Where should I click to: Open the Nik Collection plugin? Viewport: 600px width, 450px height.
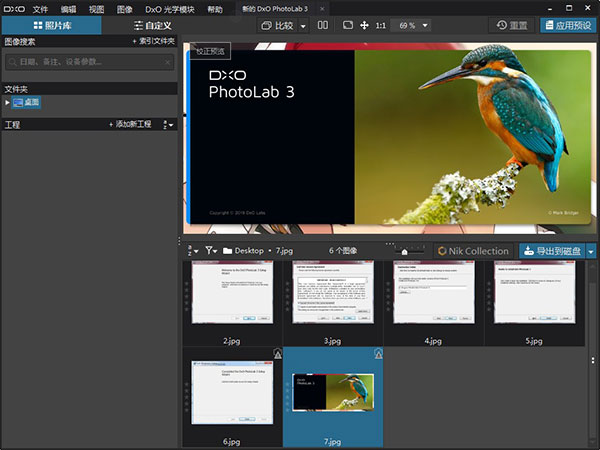tap(474, 250)
